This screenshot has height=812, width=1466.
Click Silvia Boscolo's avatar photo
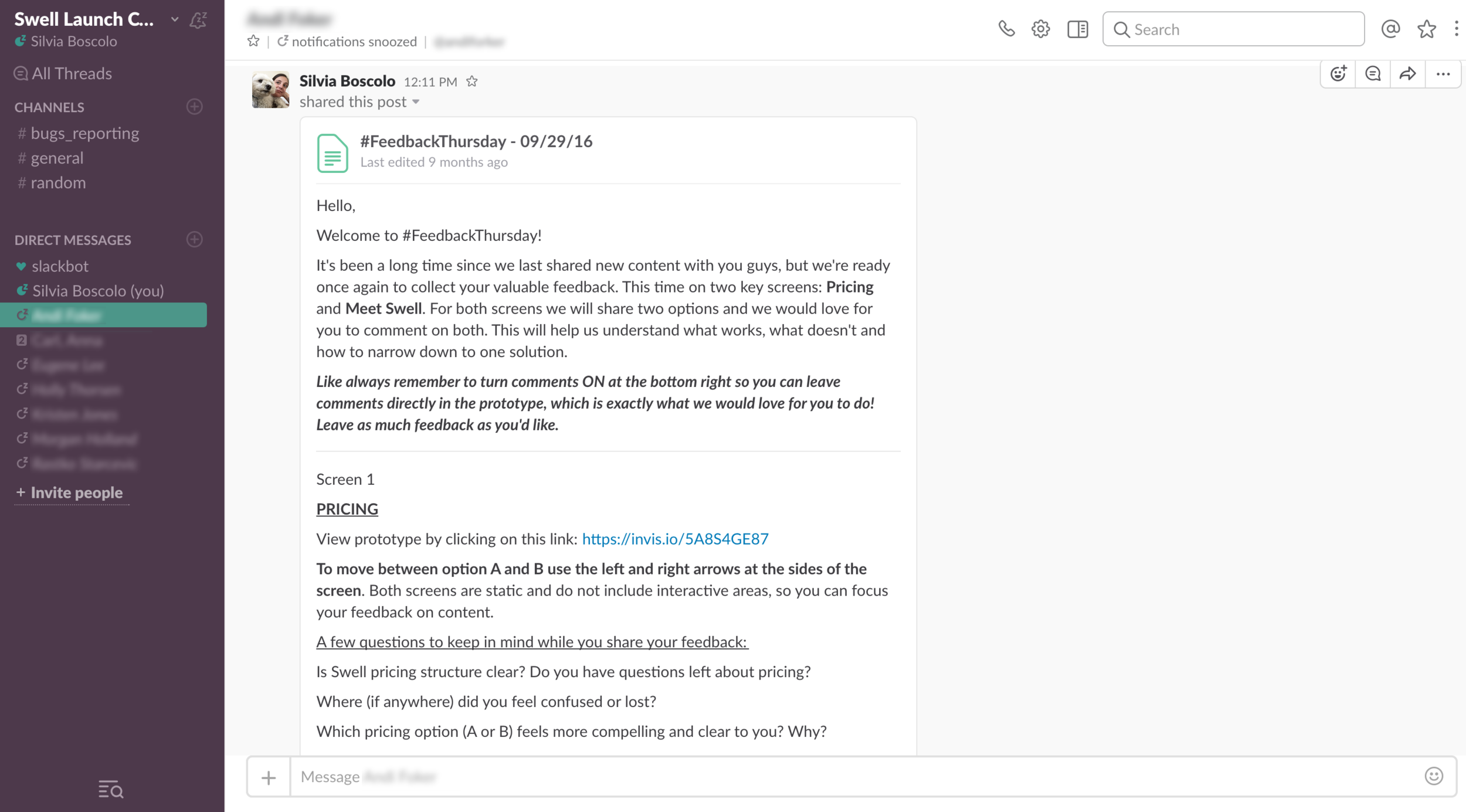coord(270,90)
